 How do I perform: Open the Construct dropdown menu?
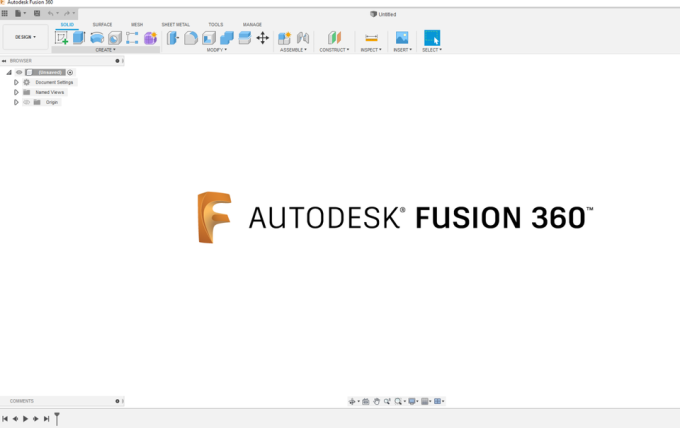pyautogui.click(x=334, y=49)
